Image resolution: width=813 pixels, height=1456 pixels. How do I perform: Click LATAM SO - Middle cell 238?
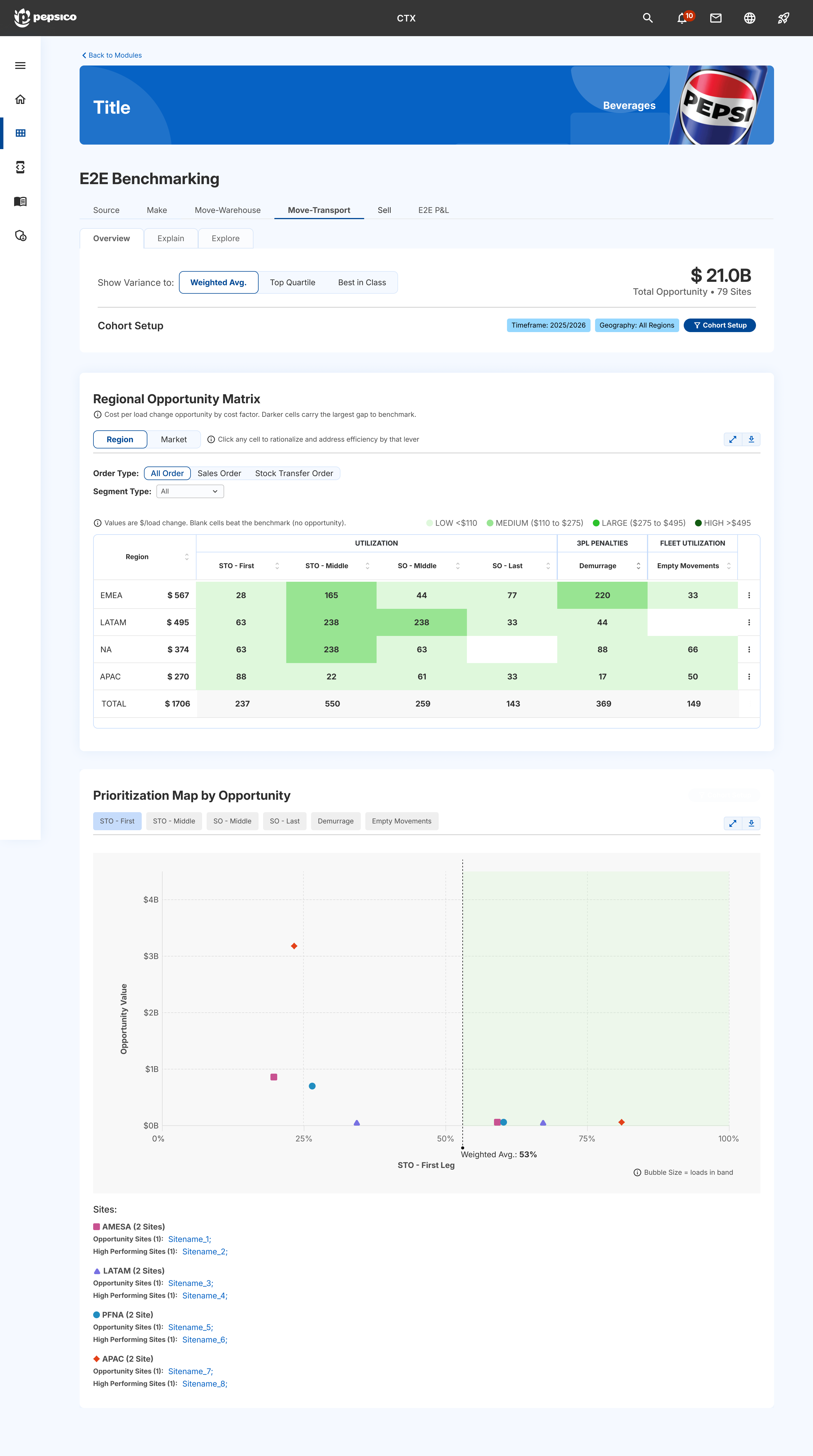point(421,622)
